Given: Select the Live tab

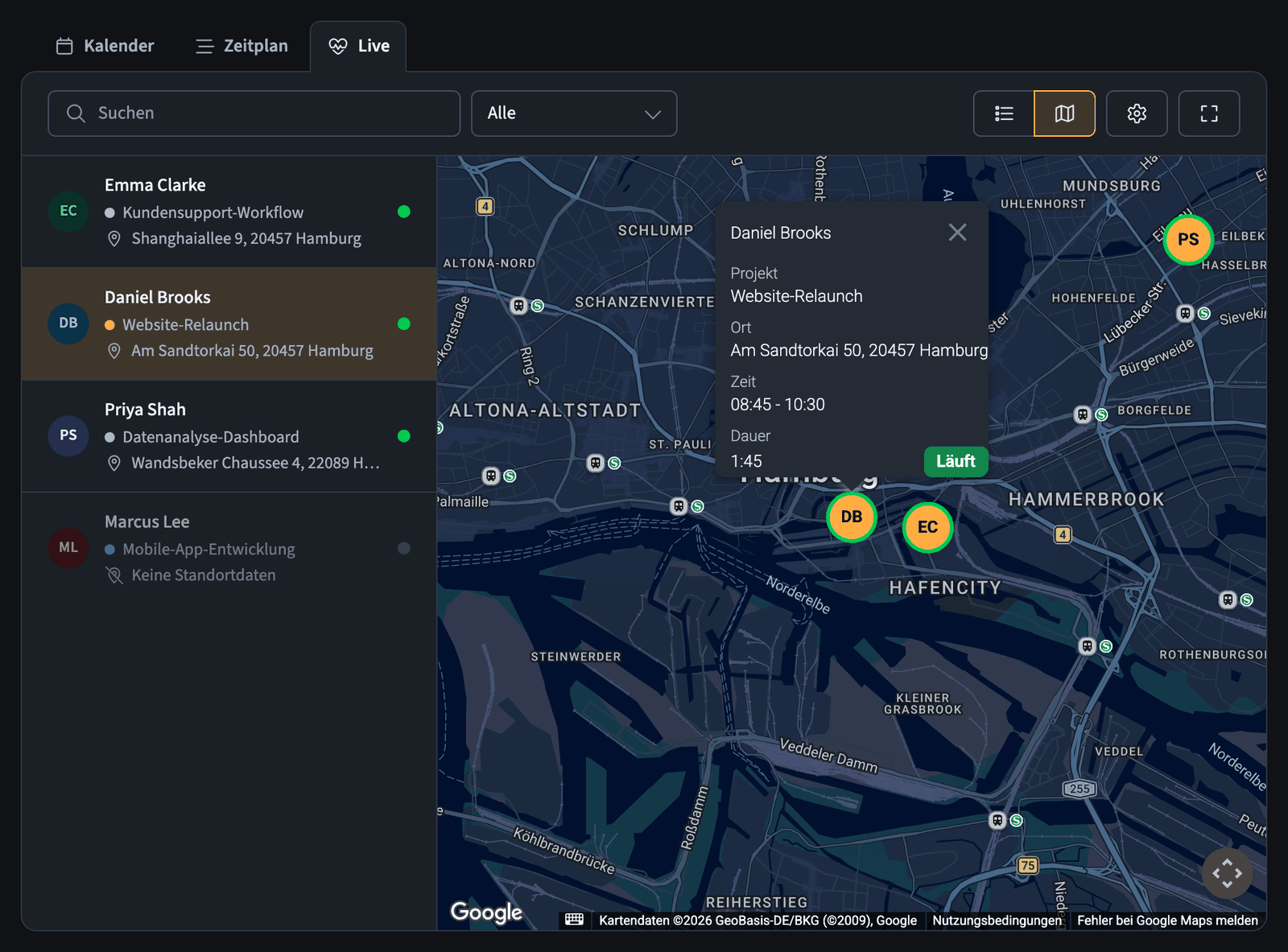Looking at the screenshot, I should click(359, 46).
